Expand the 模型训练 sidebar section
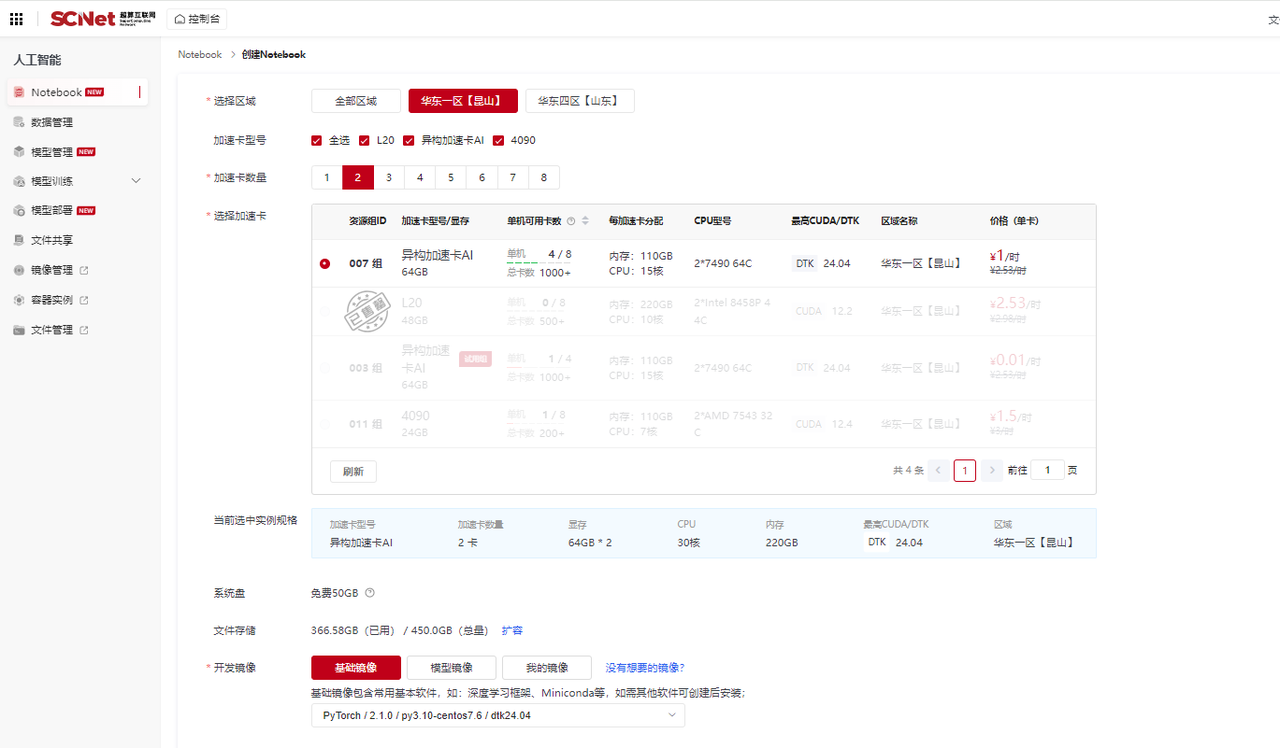This screenshot has height=748, width=1280. click(x=136, y=181)
